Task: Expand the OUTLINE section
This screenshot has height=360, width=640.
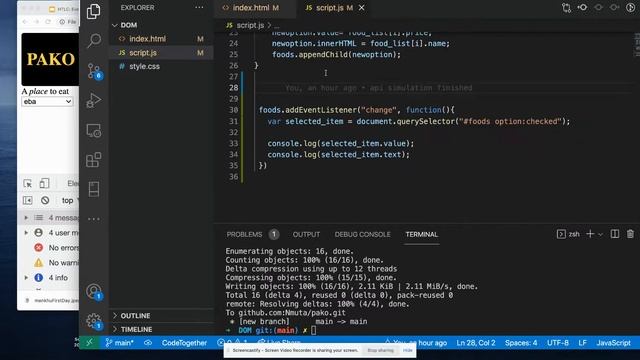Action: (x=161, y=316)
